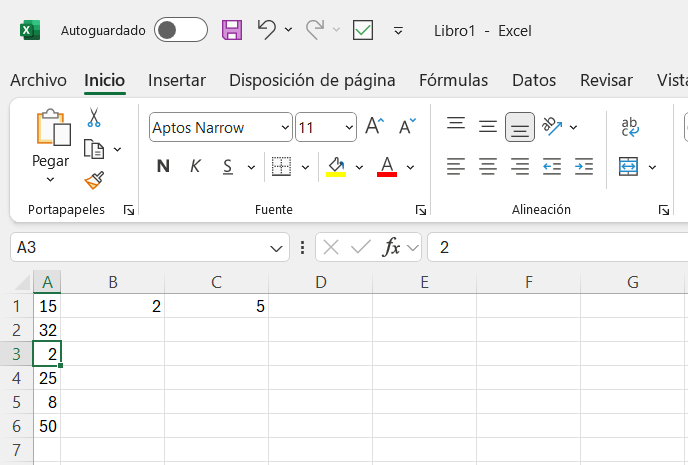Apply bold with the N button
This screenshot has height=465, width=688.
[x=163, y=166]
